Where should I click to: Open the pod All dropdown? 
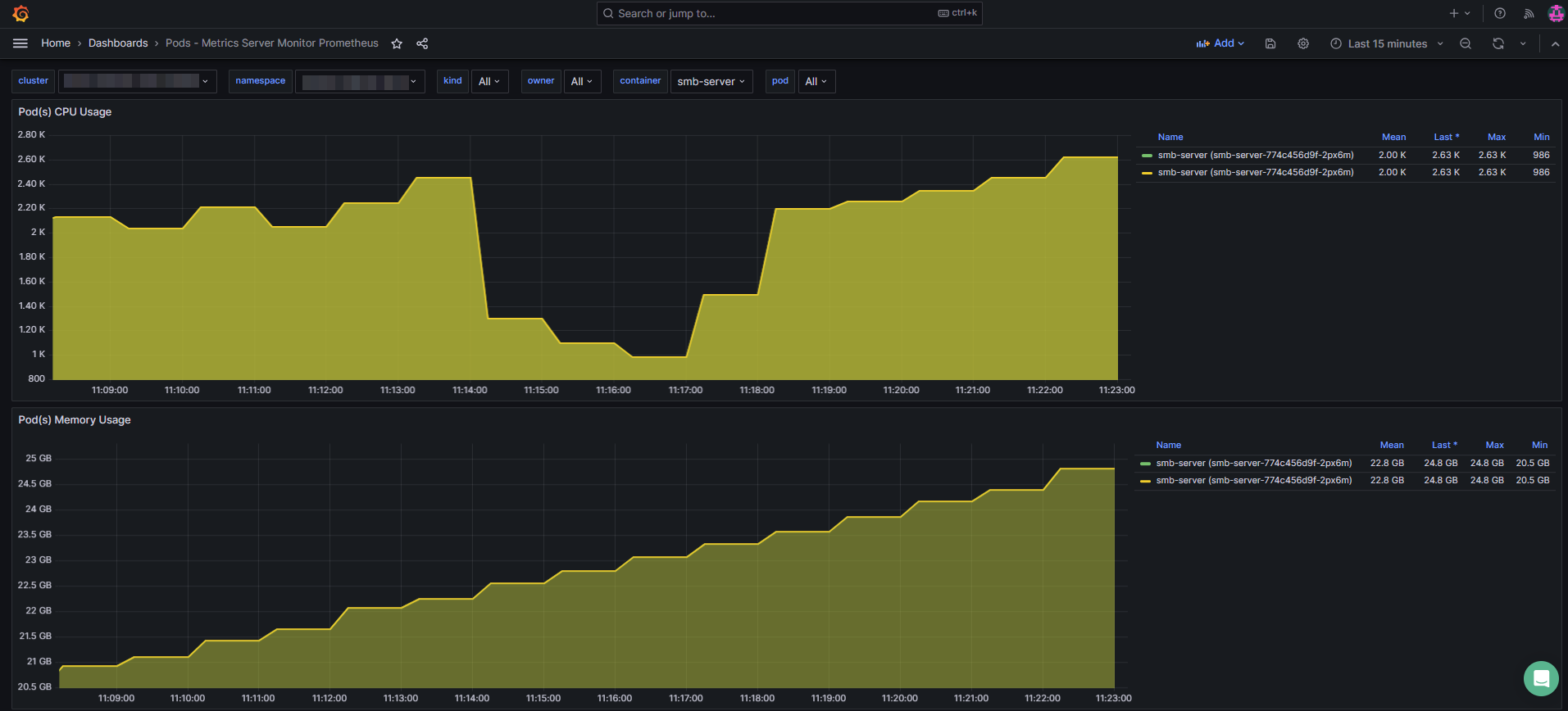[816, 81]
